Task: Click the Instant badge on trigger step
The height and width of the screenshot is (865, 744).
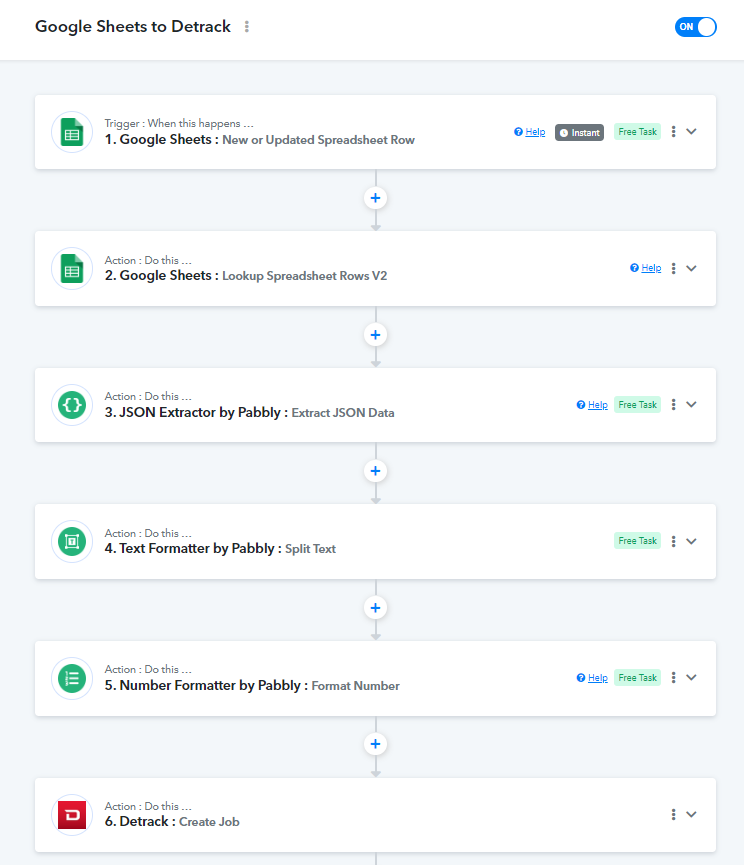Action: pos(579,132)
